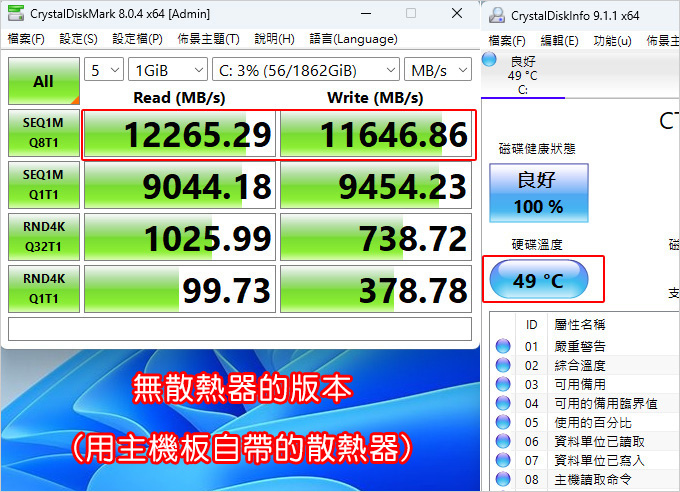This screenshot has width=680, height=492.
Task: Click status orb for attribute 03 可用備用
Action: tap(503, 384)
